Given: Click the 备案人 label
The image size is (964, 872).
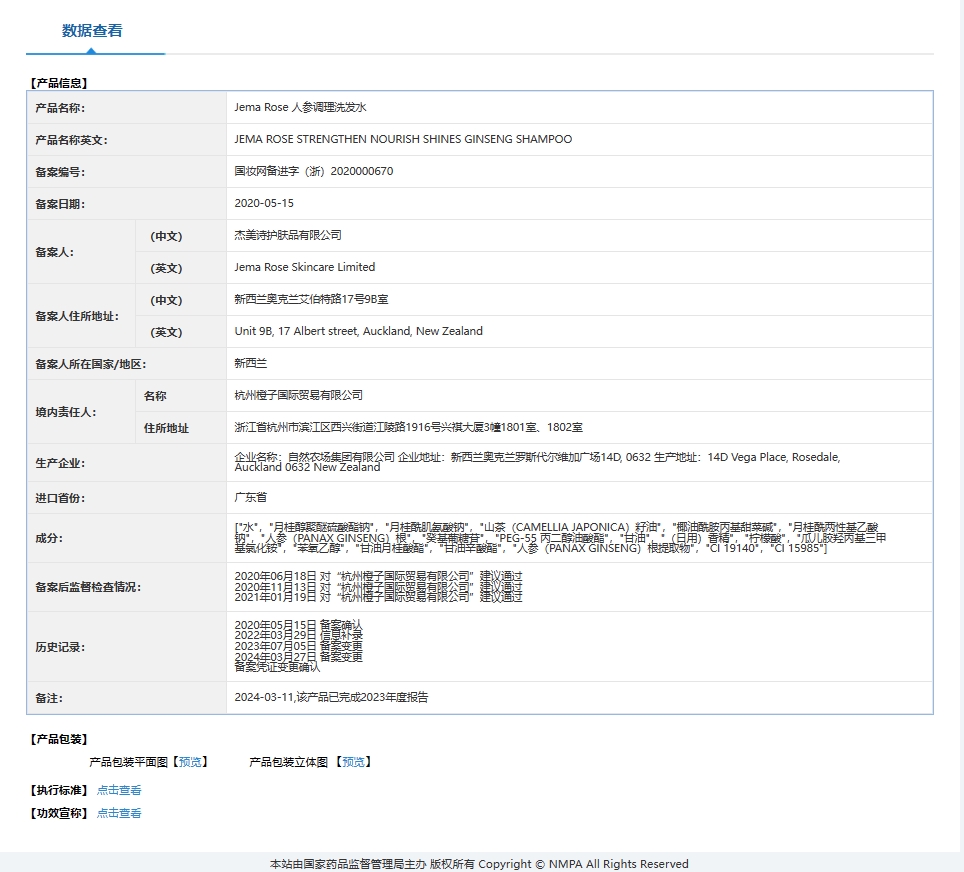Looking at the screenshot, I should [x=55, y=252].
